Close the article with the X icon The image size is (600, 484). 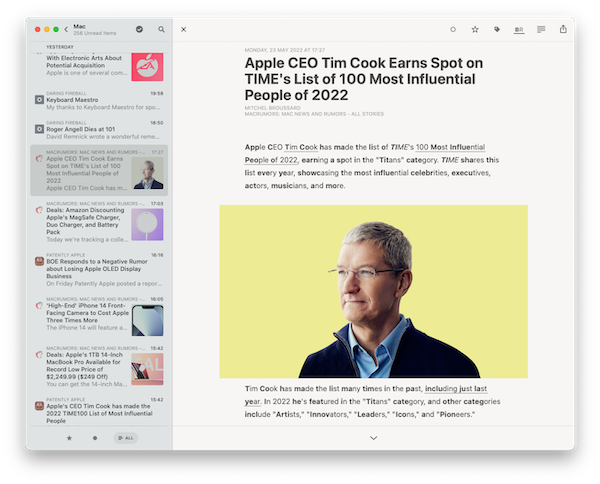[x=184, y=29]
